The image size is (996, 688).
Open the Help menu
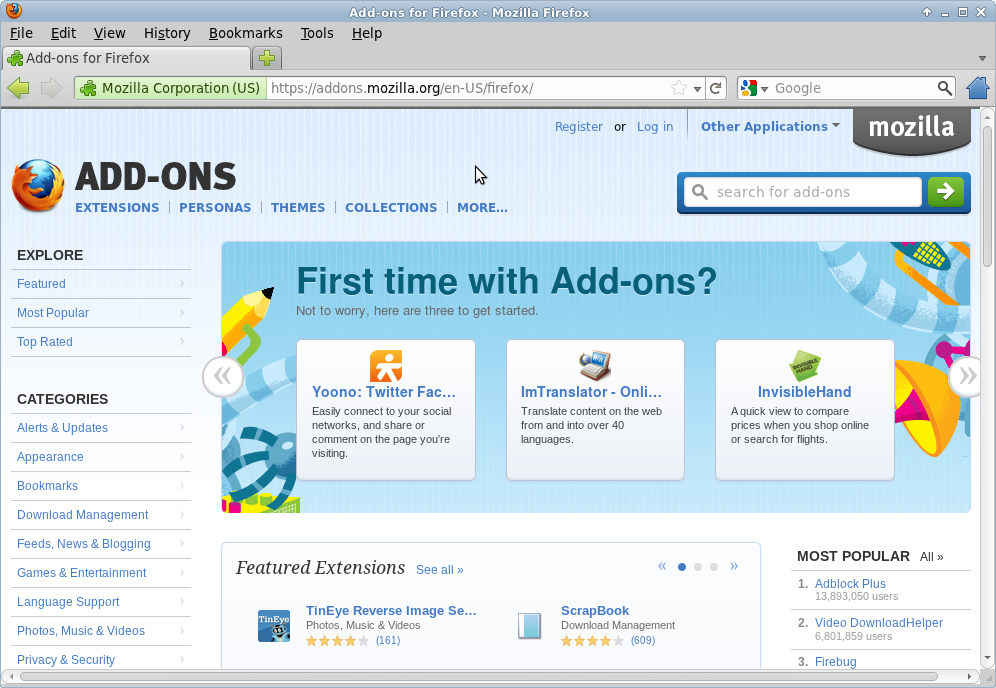367,33
